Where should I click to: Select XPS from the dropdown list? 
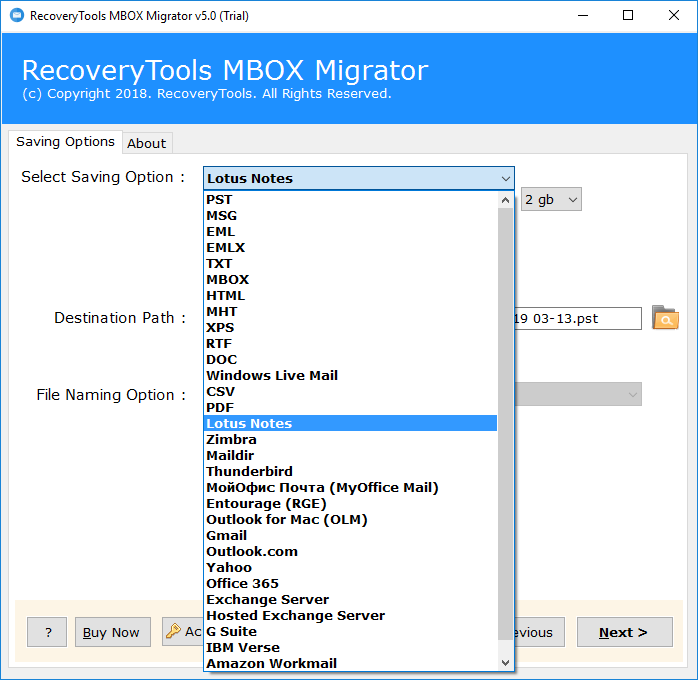coord(351,328)
